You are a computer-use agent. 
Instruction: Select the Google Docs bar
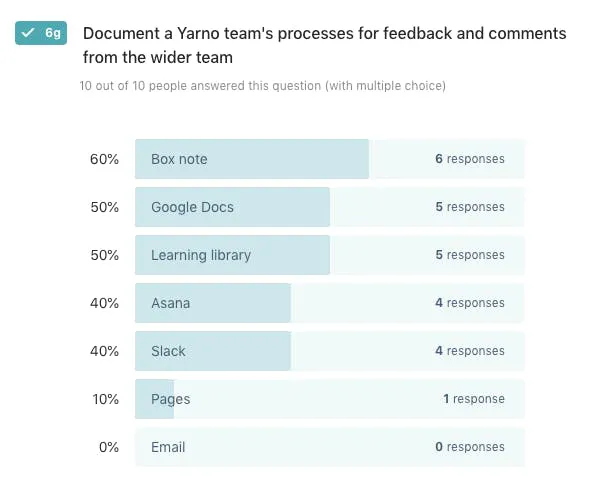click(330, 207)
